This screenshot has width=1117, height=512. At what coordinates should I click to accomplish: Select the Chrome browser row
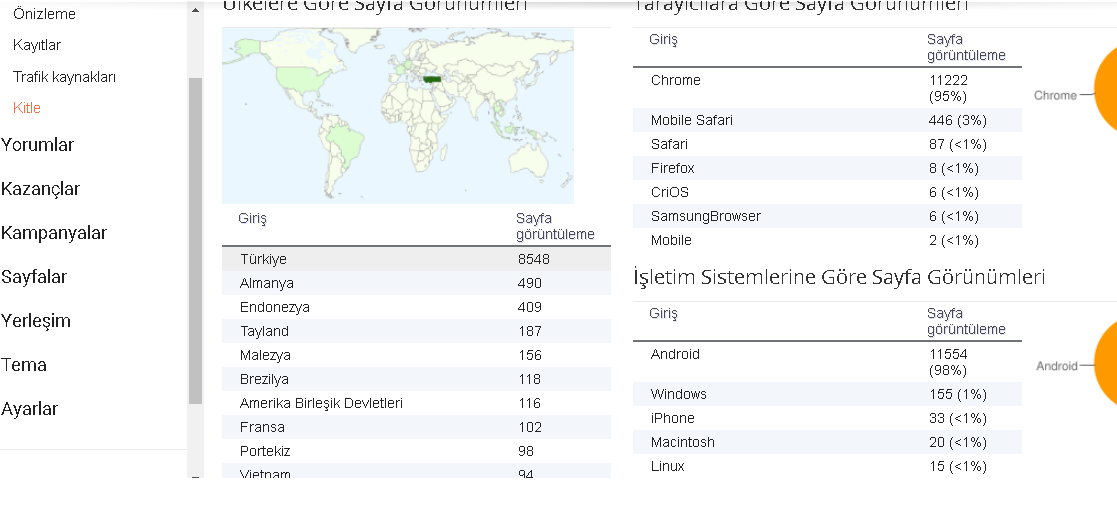(827, 88)
